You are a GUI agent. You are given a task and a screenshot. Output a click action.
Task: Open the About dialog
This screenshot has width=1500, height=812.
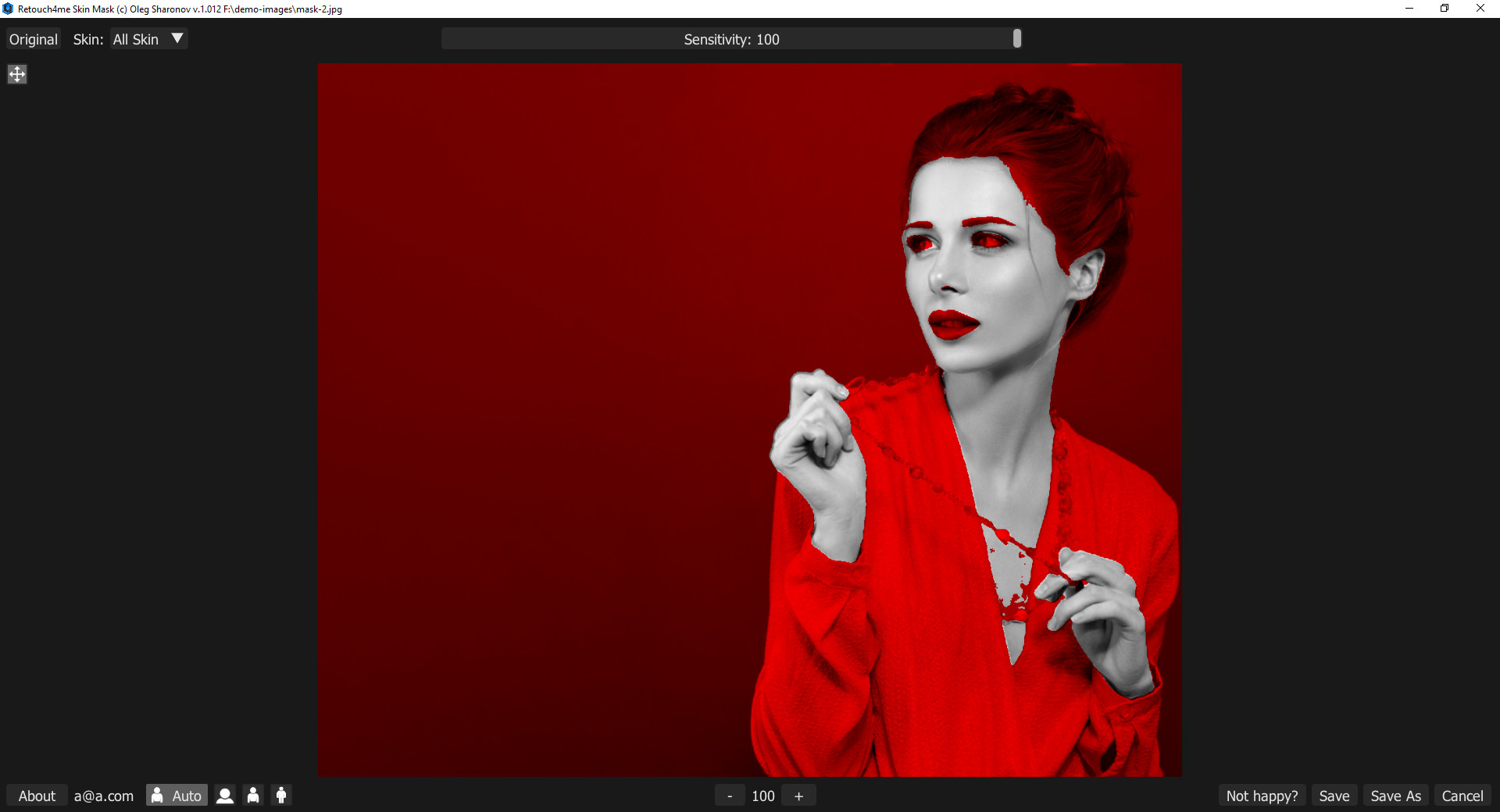[x=37, y=796]
